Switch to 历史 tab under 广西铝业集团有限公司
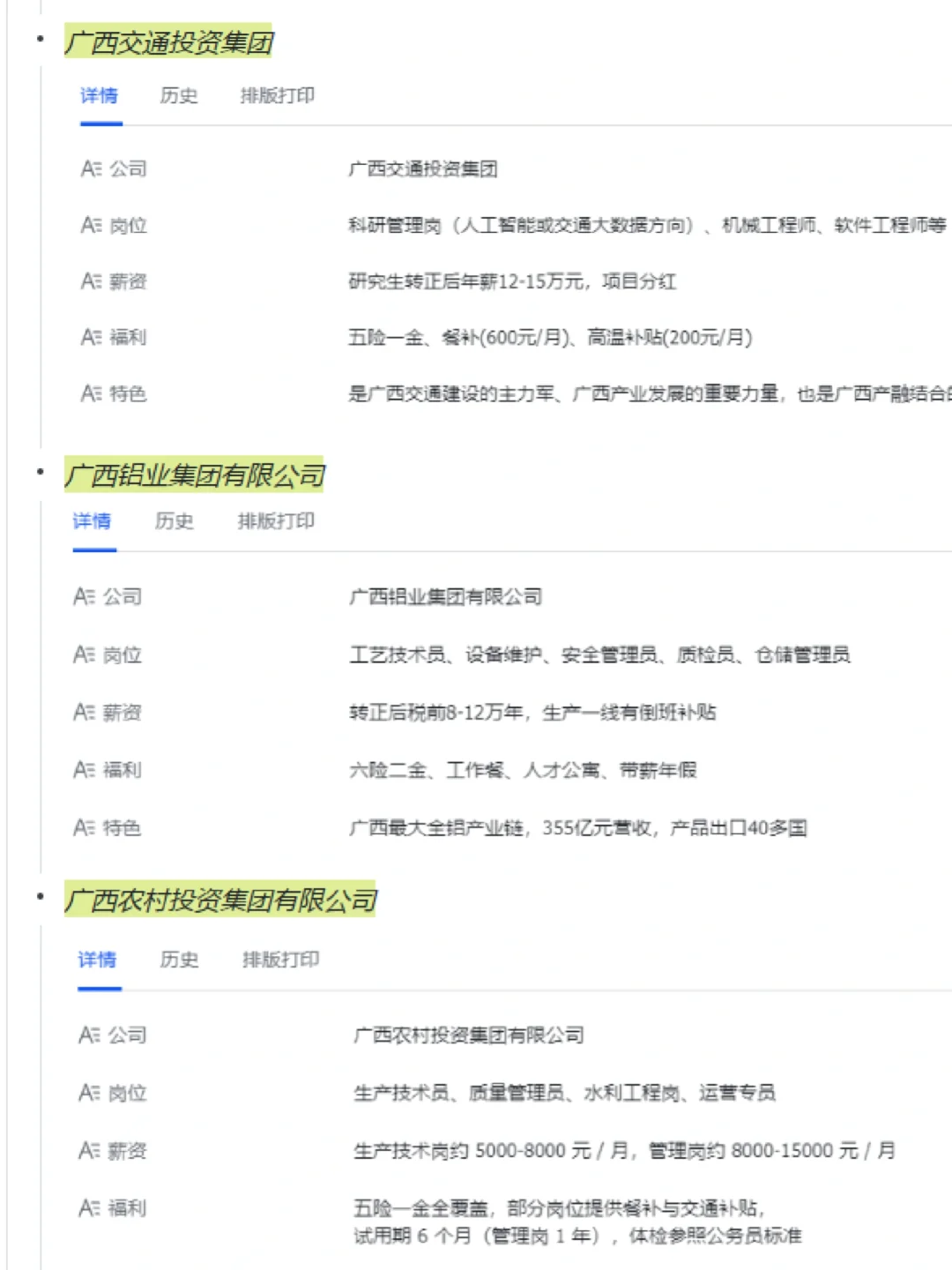 [175, 521]
